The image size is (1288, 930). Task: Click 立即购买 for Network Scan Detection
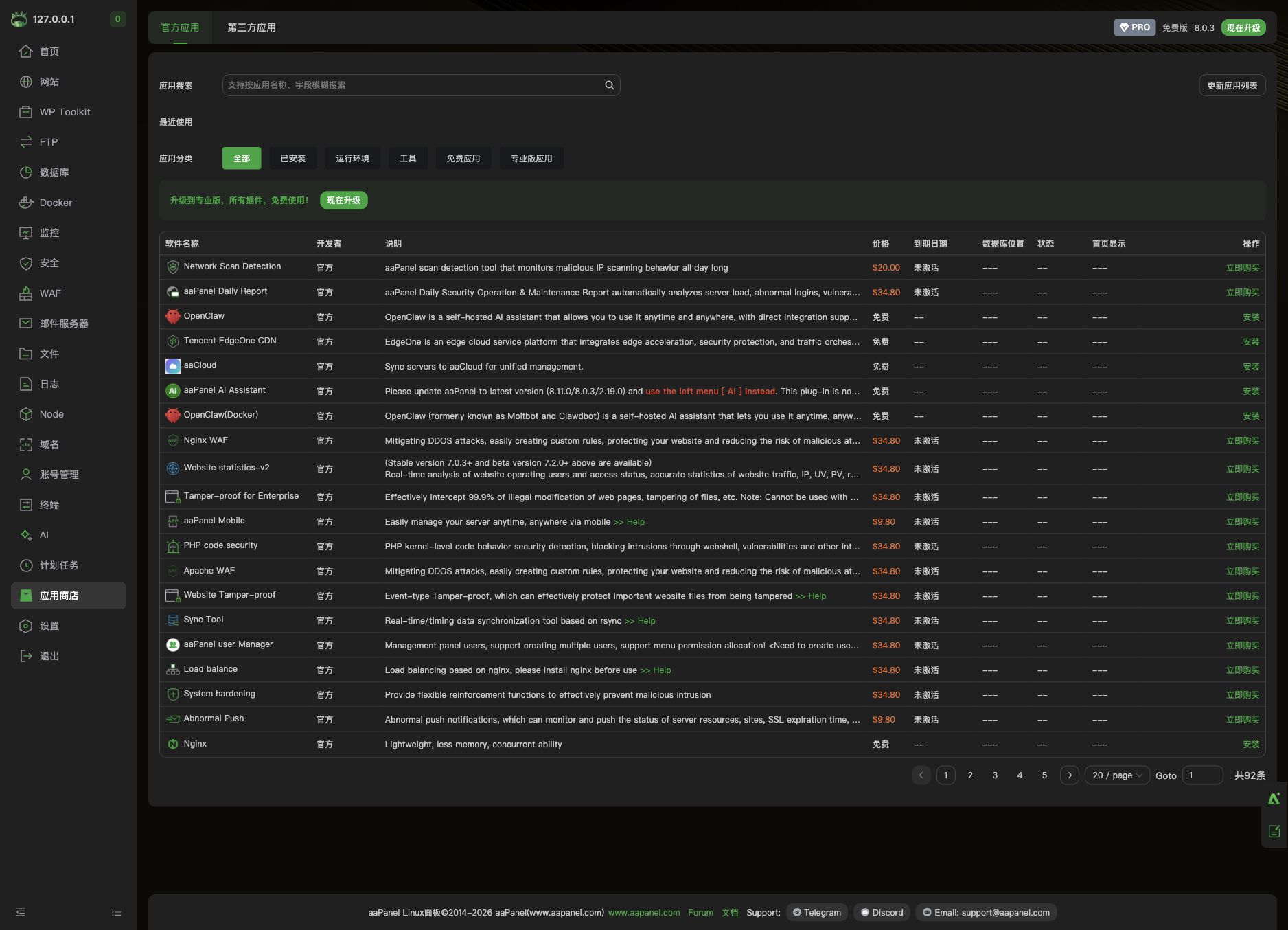click(x=1243, y=268)
